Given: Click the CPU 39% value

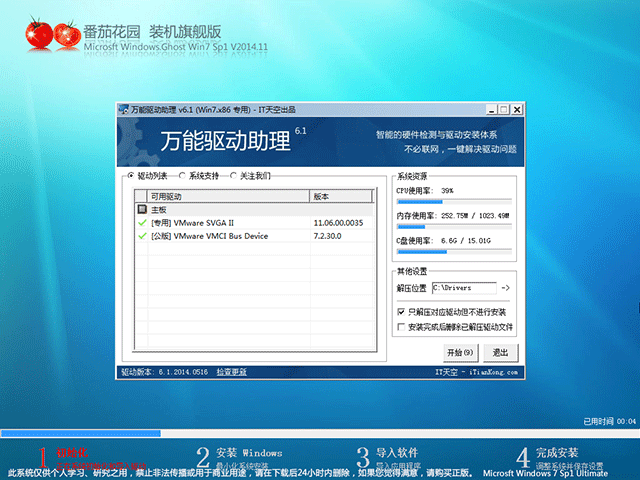Looking at the screenshot, I should [447, 191].
